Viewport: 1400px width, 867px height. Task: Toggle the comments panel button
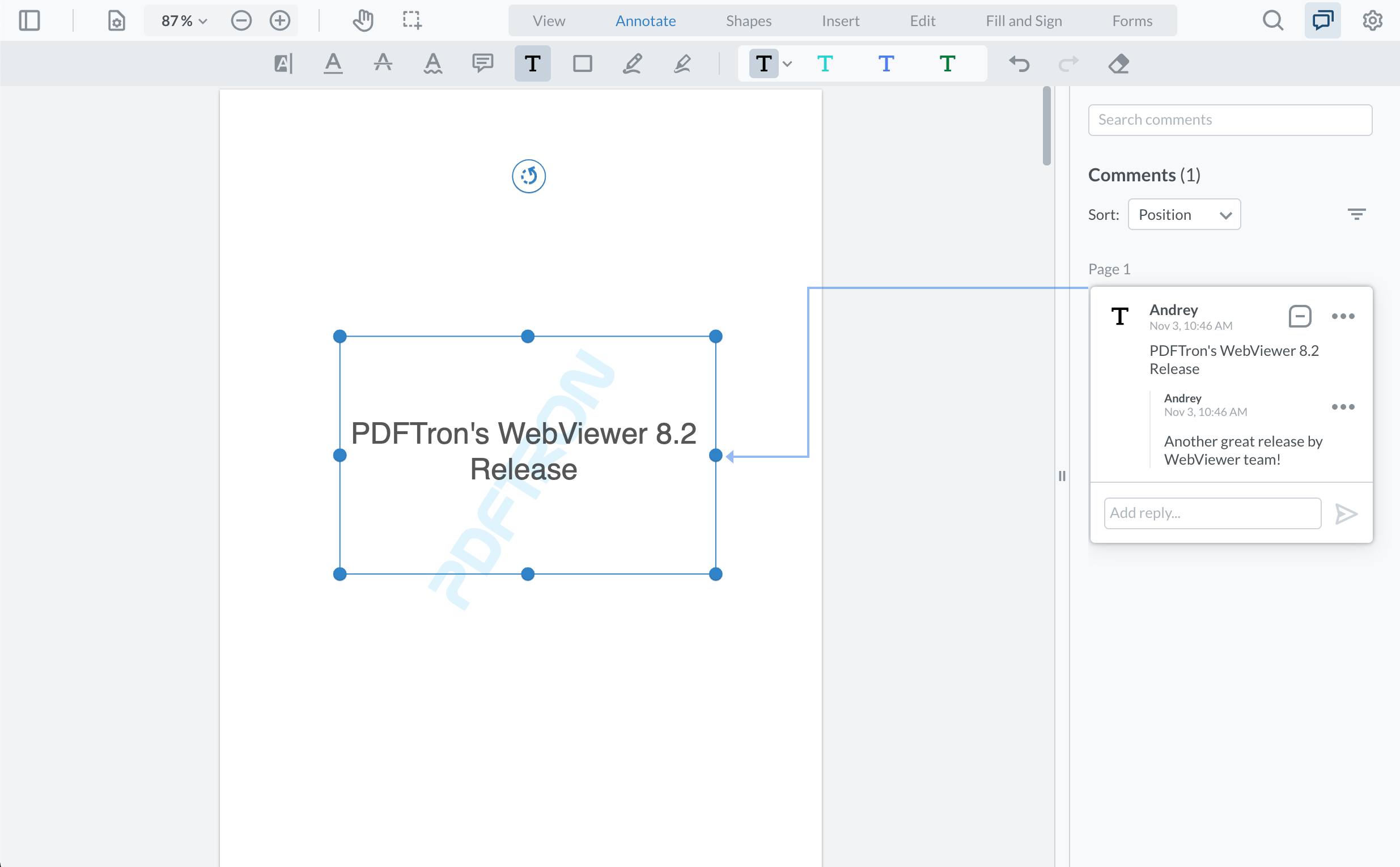[1322, 20]
